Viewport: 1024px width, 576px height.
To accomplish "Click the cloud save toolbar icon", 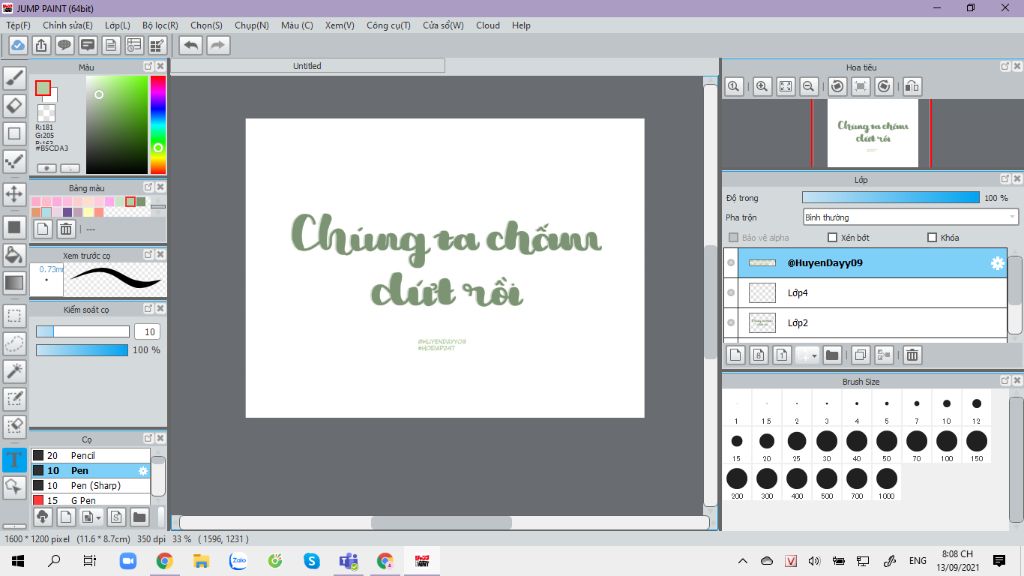I will click(18, 45).
